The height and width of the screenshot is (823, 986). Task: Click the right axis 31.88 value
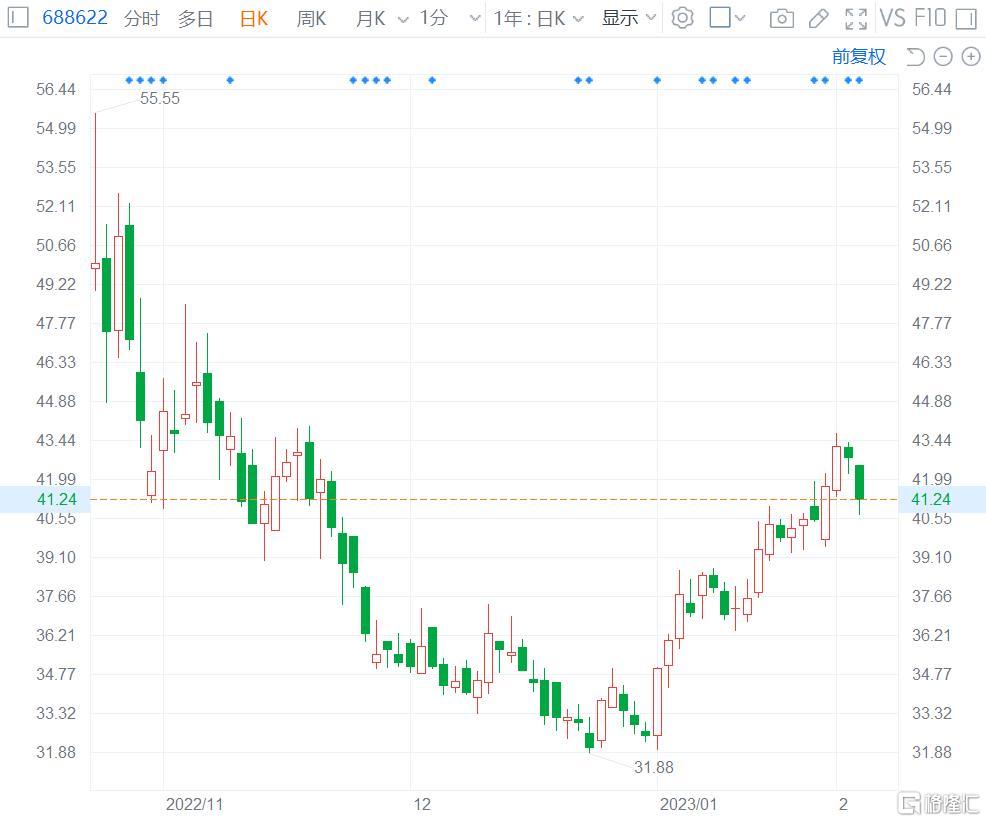point(932,752)
